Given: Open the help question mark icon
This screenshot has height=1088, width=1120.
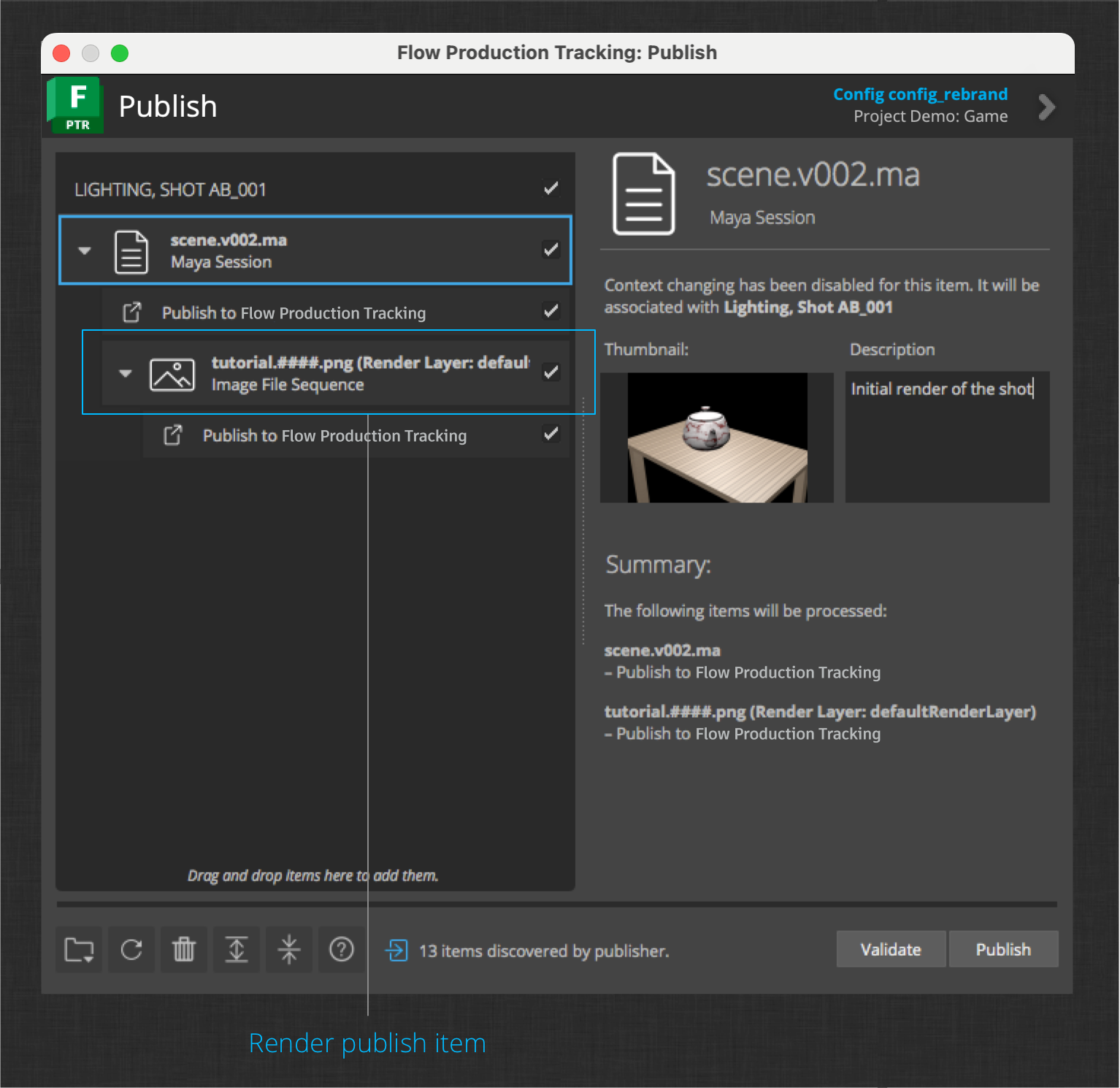Looking at the screenshot, I should (342, 950).
